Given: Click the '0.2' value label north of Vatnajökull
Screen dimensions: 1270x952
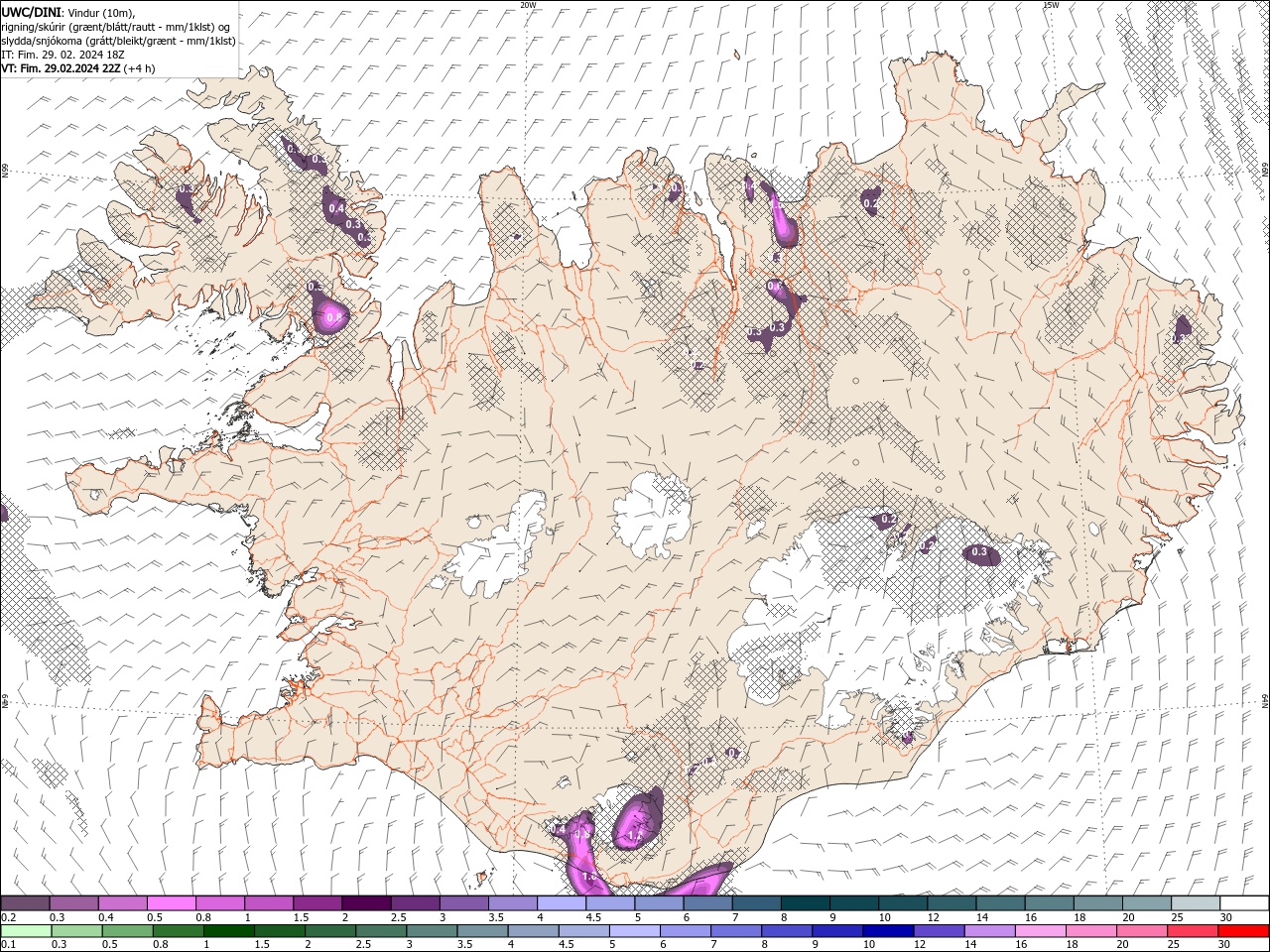Looking at the screenshot, I should (x=889, y=520).
